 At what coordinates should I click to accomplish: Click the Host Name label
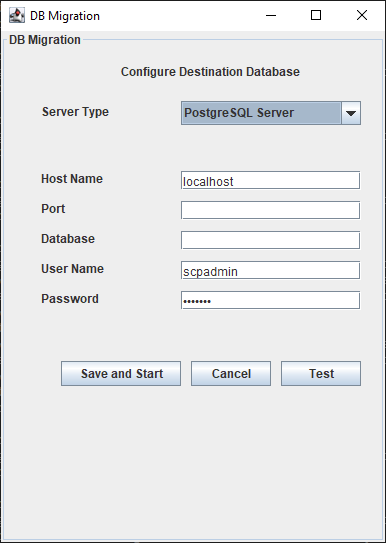tap(72, 179)
